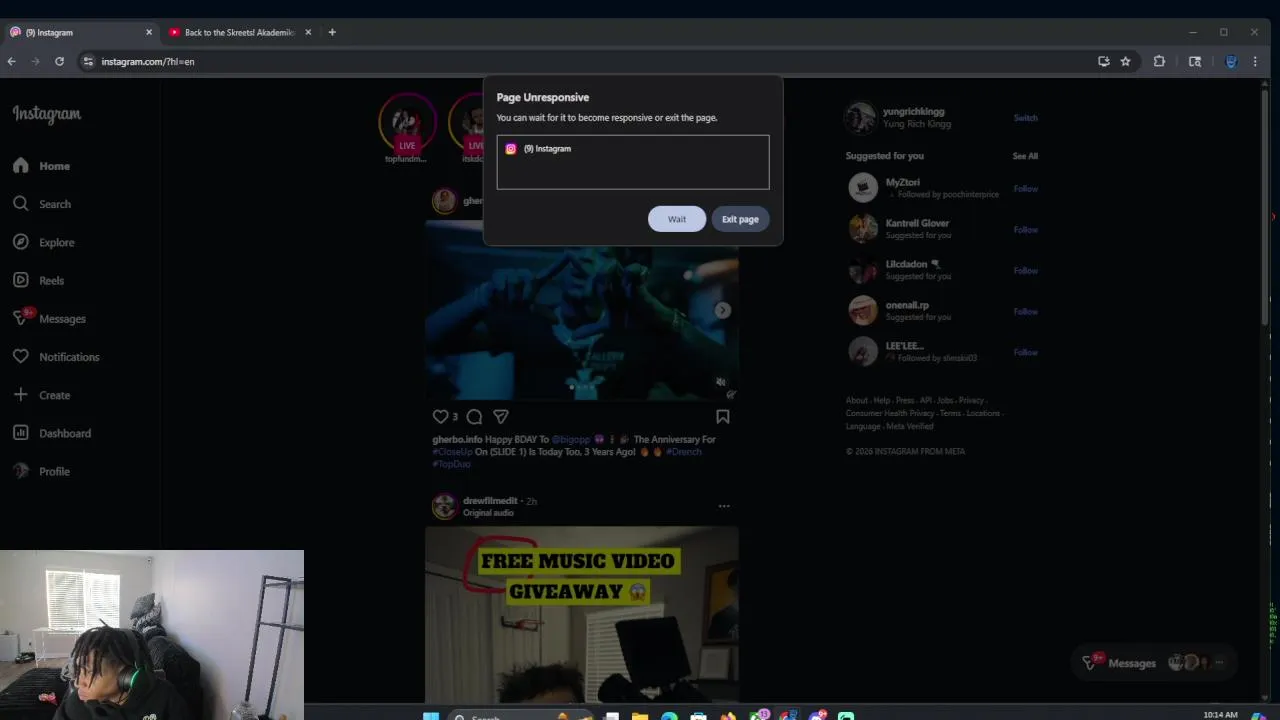
Task: Follow onenall.rp
Action: (x=1025, y=311)
